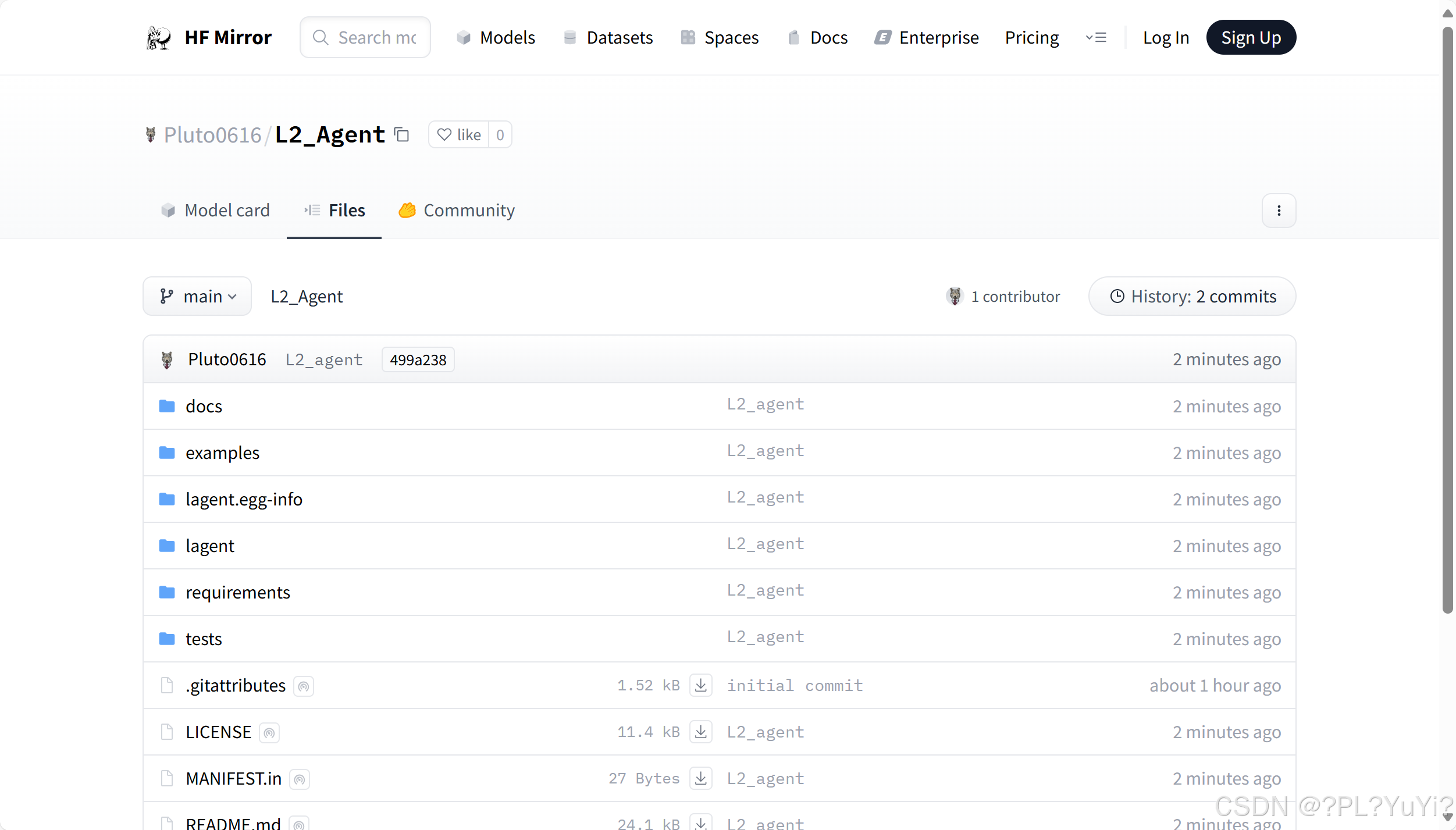Open Datasets via its database icon
The height and width of the screenshot is (830, 1456).
pos(570,37)
